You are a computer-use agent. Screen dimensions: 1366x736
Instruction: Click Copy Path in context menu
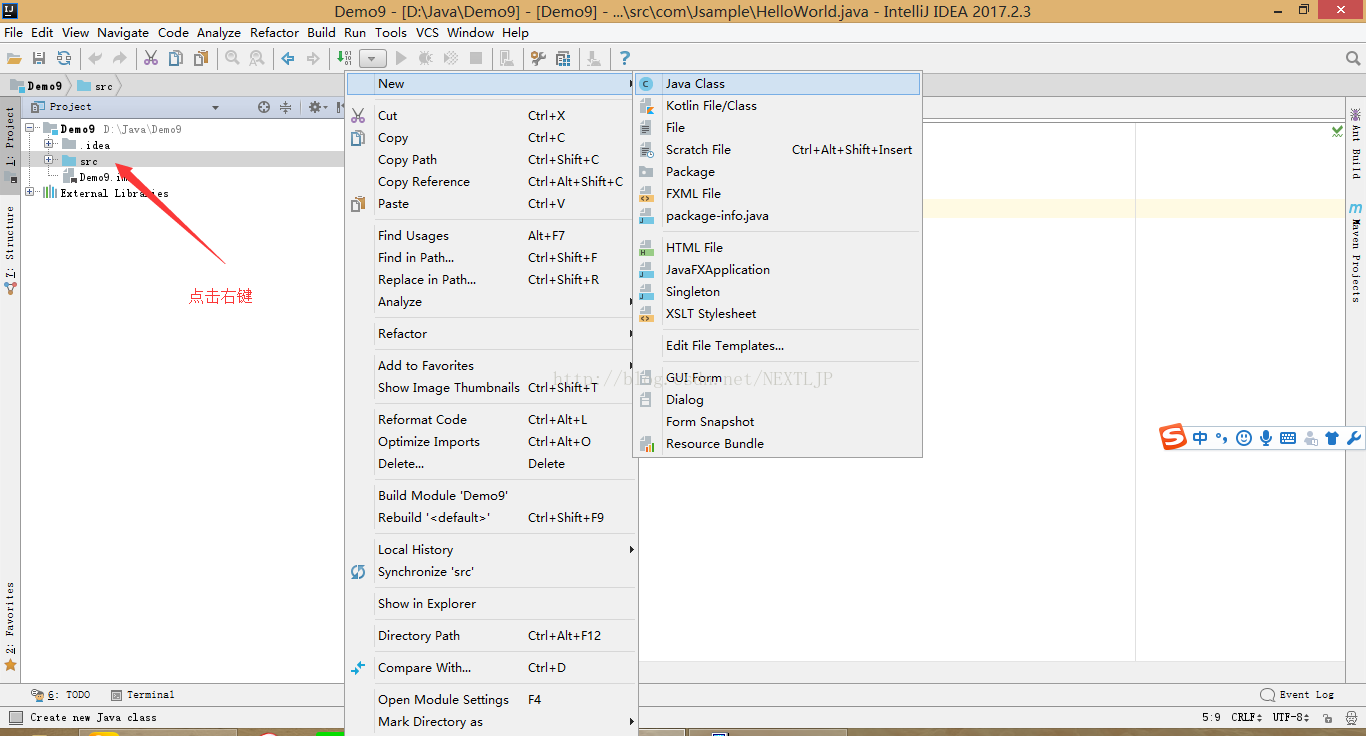492,160
